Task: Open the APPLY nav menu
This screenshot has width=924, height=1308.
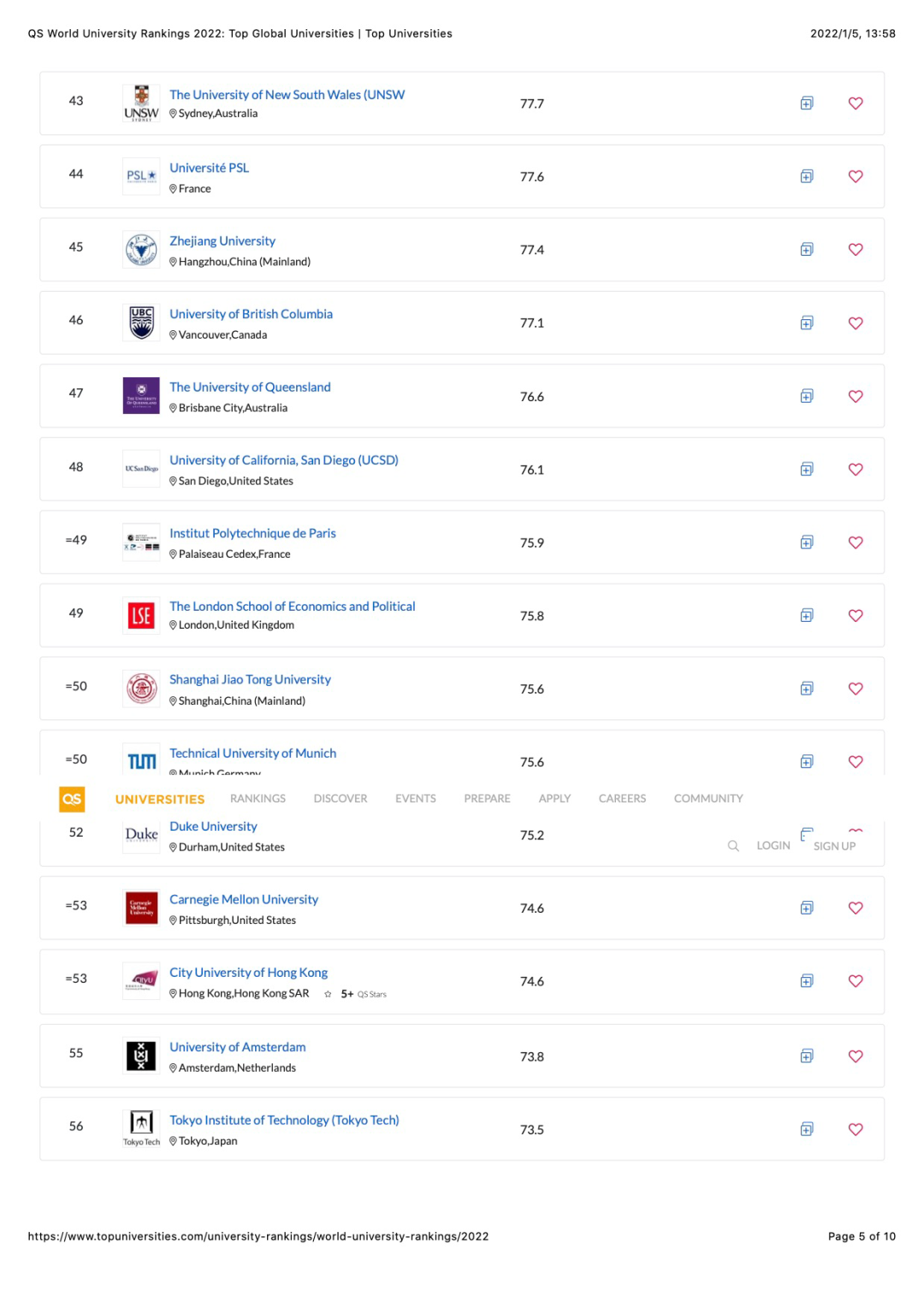Action: click(554, 798)
